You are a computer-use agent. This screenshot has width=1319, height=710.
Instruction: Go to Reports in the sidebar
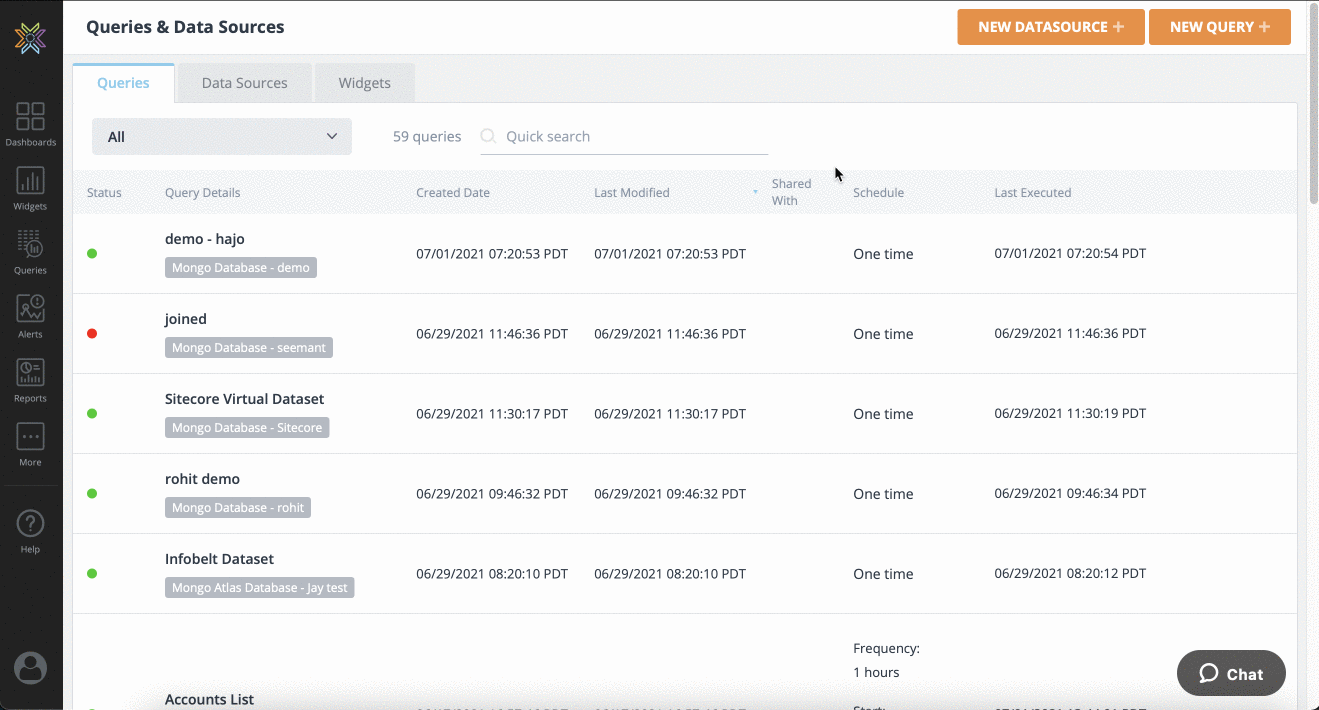coord(30,380)
